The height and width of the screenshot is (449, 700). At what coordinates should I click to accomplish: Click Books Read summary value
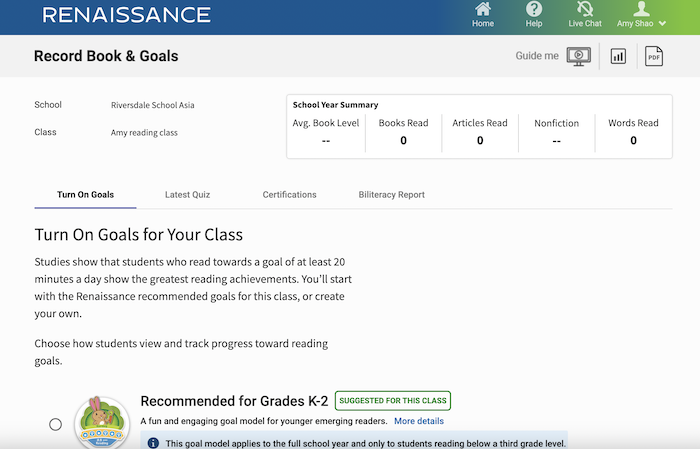click(x=403, y=141)
